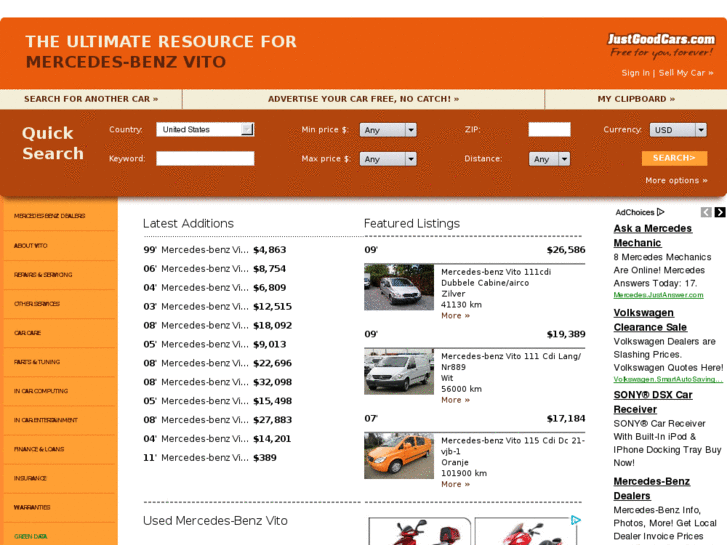This screenshot has width=727, height=545.
Task: Click the Sign In link
Action: coord(636,73)
